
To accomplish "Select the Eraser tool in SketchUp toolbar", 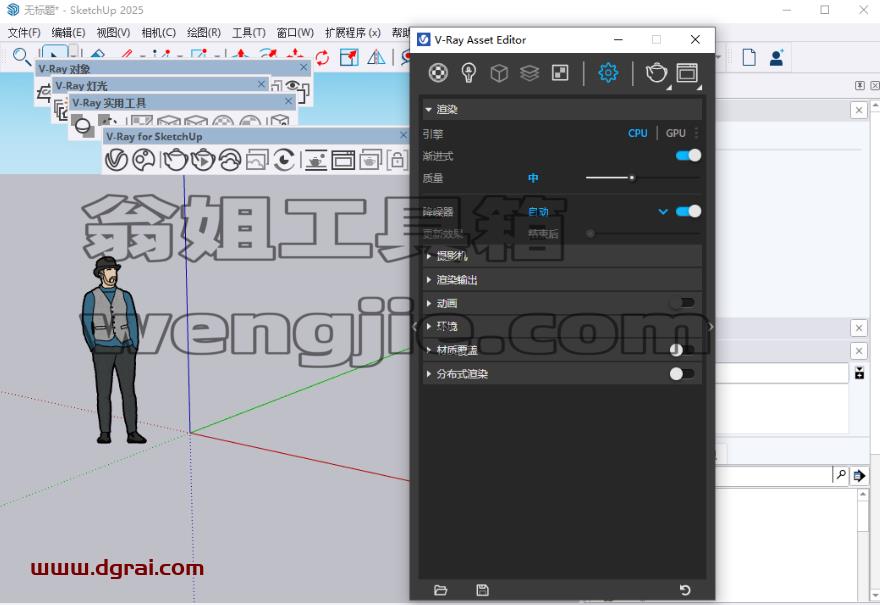I will point(98,55).
